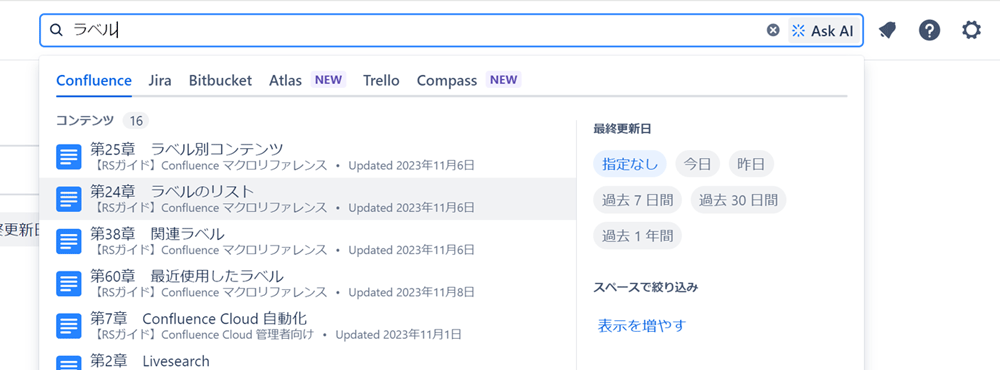
Task: Click page icon beside 第24章 ラベルのリスト
Action: [68, 199]
